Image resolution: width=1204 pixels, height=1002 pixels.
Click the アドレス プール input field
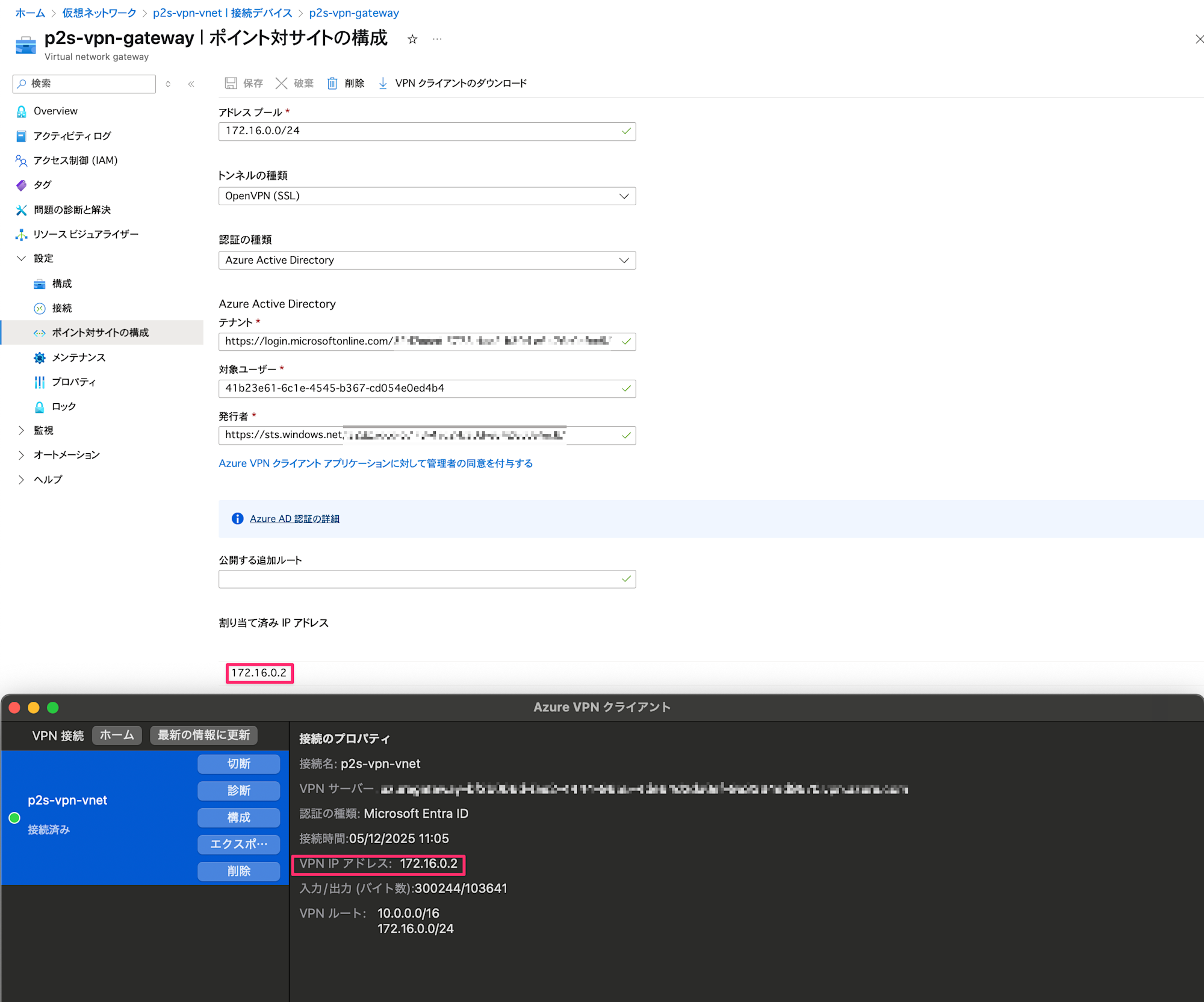[x=427, y=131]
